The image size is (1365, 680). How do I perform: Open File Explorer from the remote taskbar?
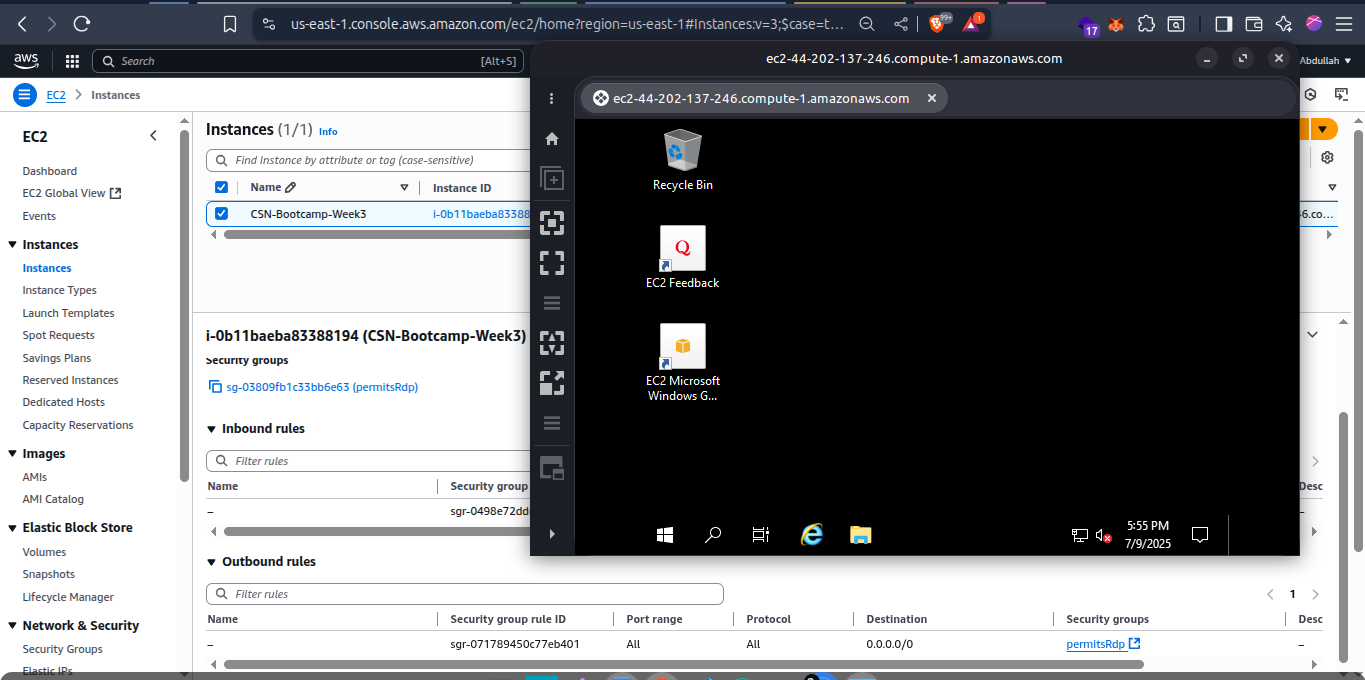pyautogui.click(x=860, y=535)
